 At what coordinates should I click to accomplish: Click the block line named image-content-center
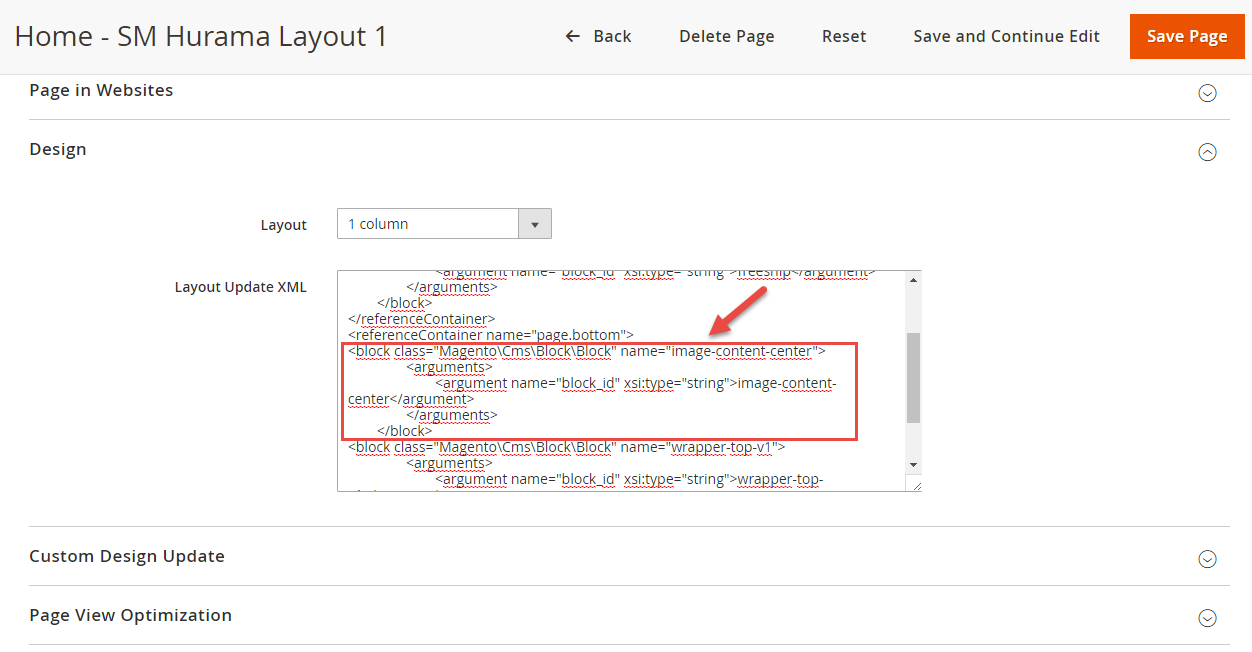click(x=586, y=351)
